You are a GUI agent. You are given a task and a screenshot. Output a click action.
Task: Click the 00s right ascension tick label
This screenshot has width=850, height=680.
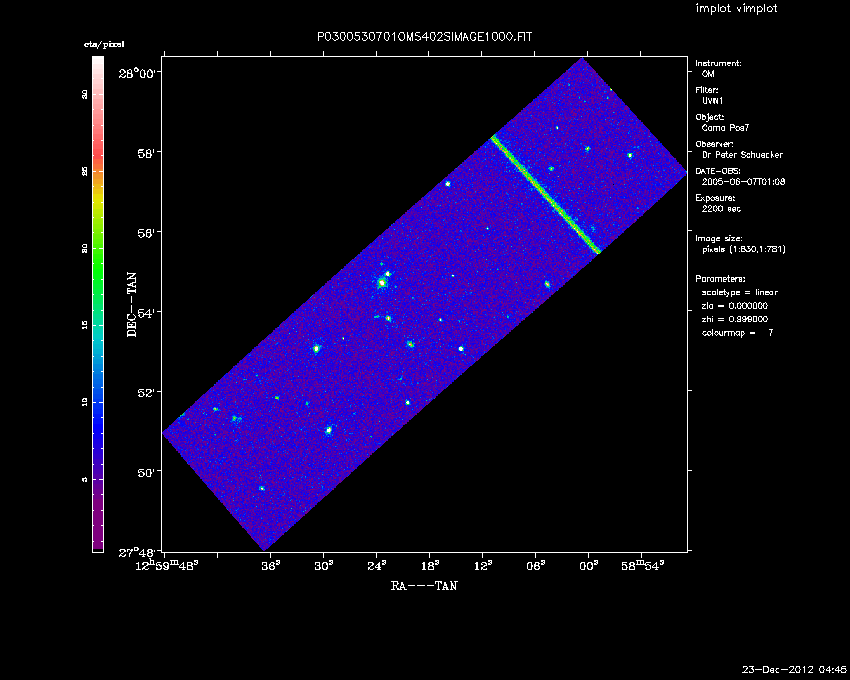click(x=589, y=566)
